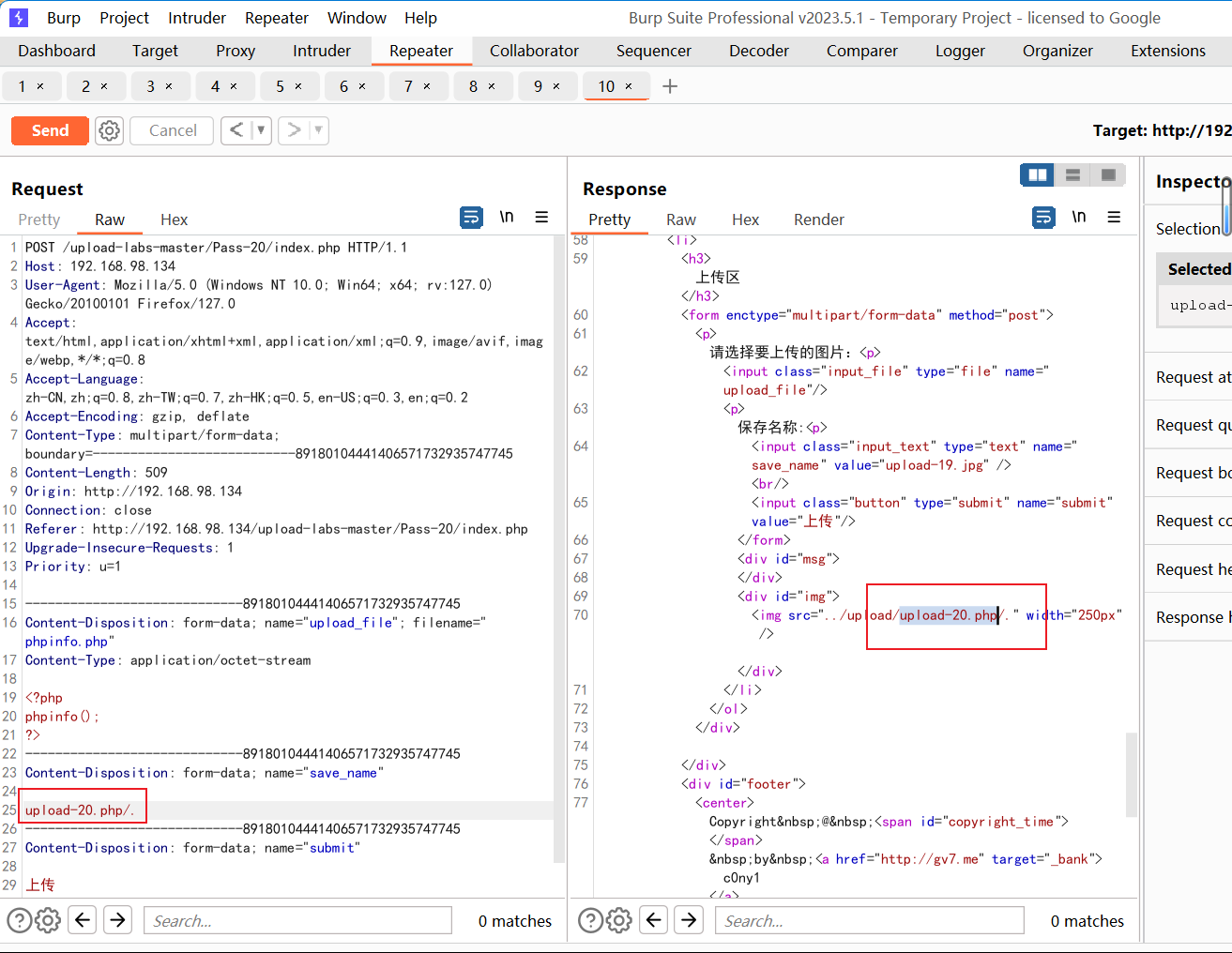Close Repeater tab 1

click(40, 86)
